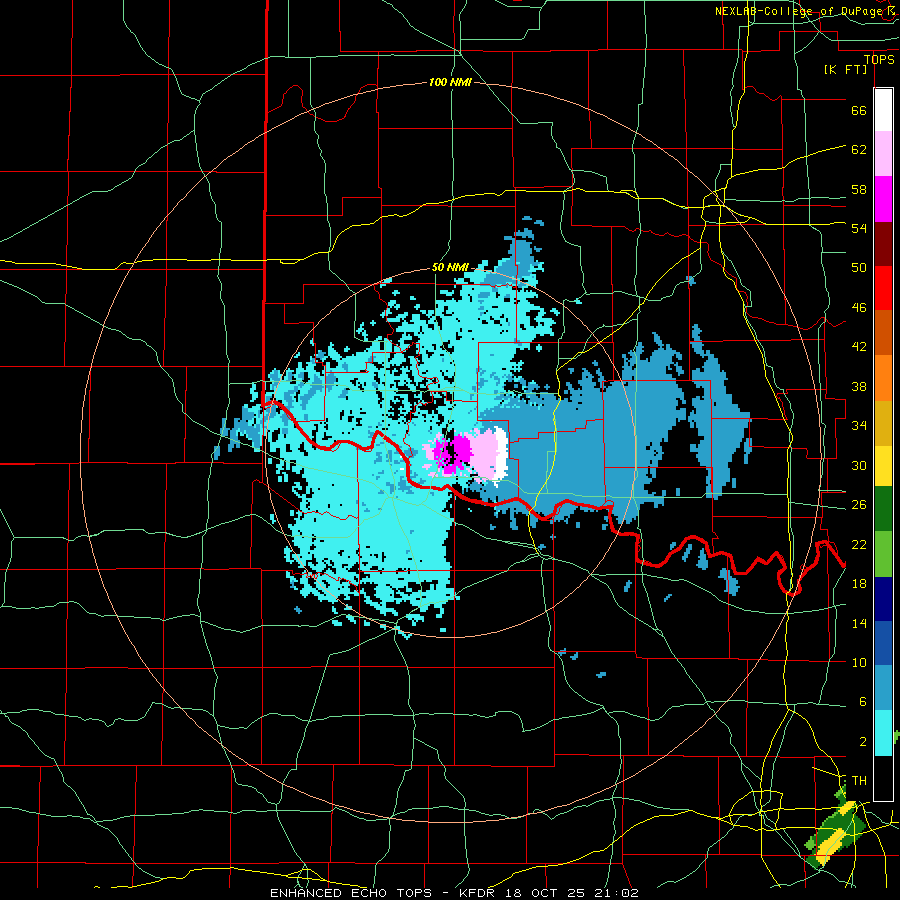Select the legend value "58"

(x=859, y=189)
